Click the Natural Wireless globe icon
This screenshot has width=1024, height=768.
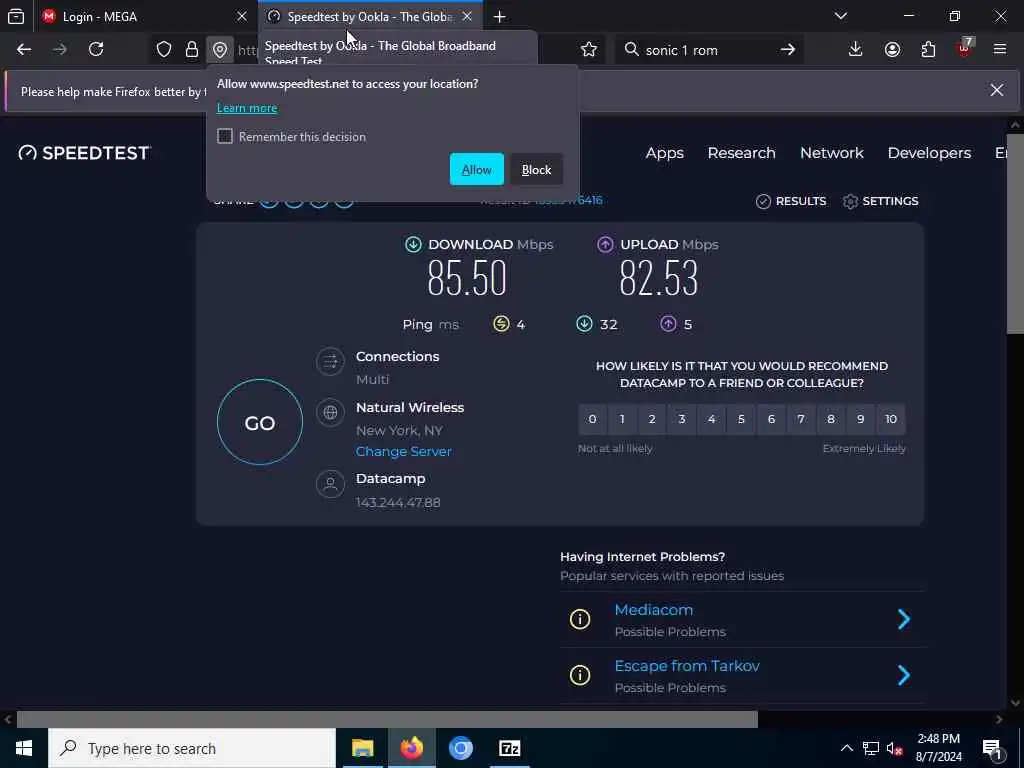(330, 412)
